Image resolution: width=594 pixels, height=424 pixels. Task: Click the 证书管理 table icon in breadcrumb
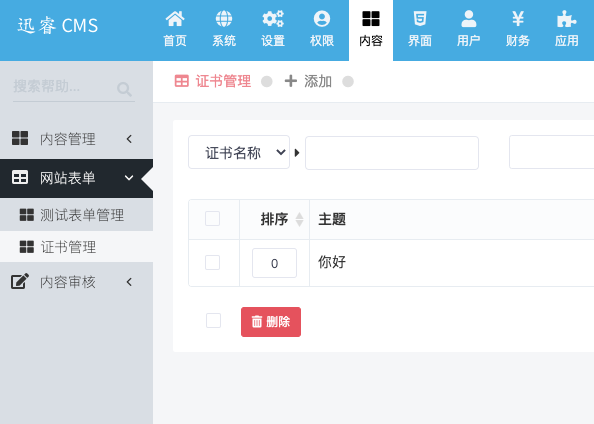181,81
